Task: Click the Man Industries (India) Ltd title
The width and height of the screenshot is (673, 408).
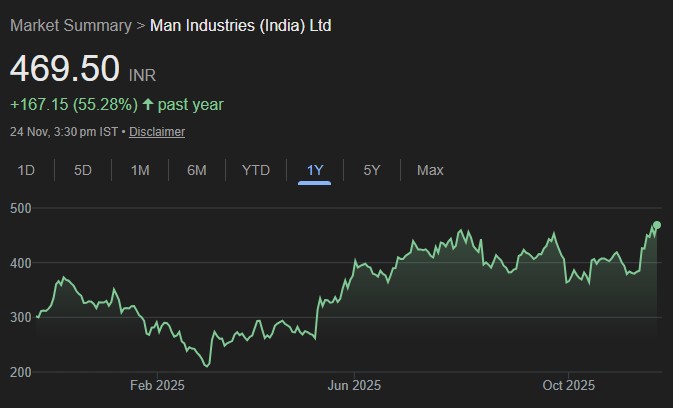Action: tap(240, 25)
